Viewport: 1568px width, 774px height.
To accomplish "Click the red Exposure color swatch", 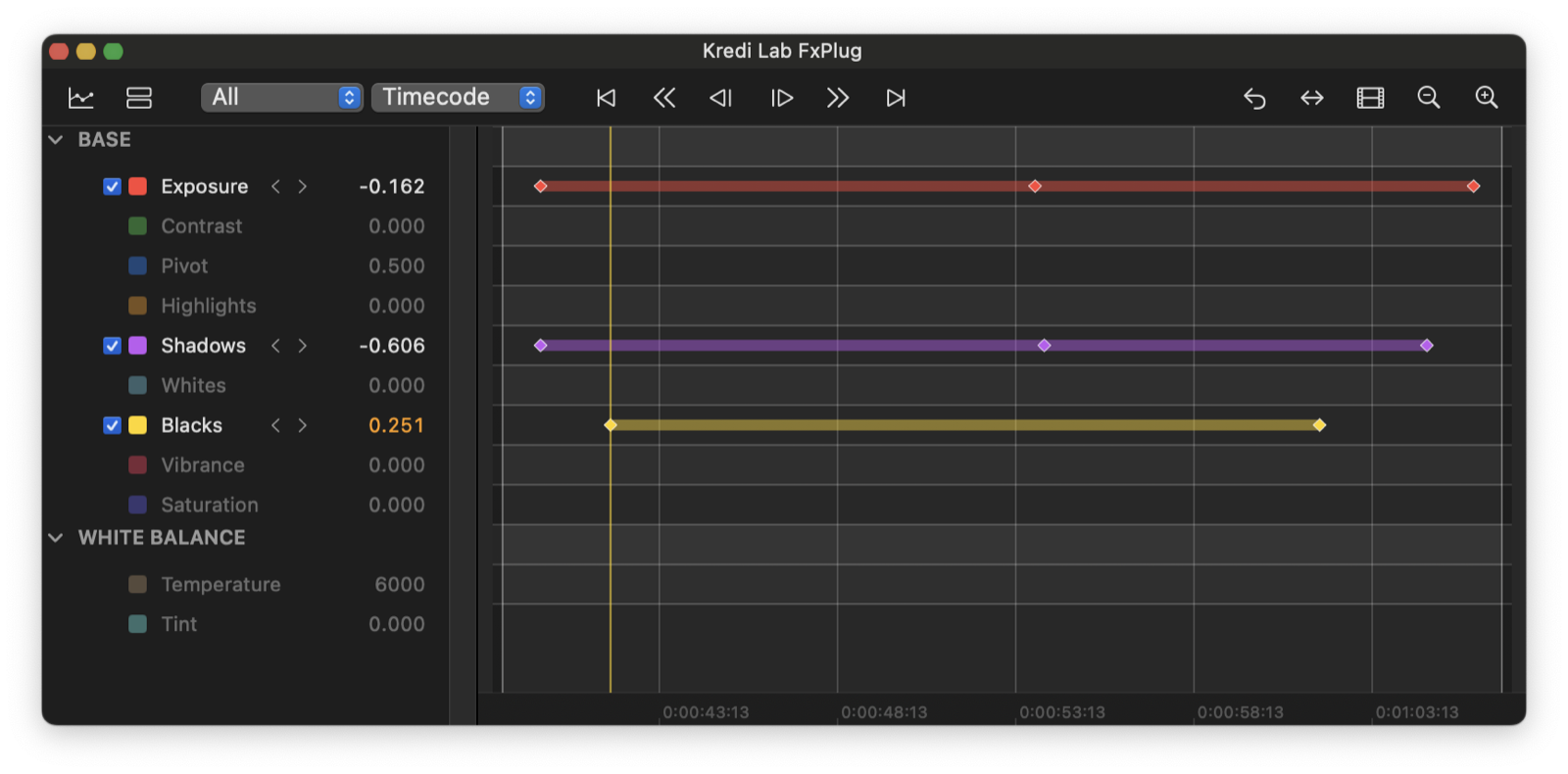I will pos(138,186).
